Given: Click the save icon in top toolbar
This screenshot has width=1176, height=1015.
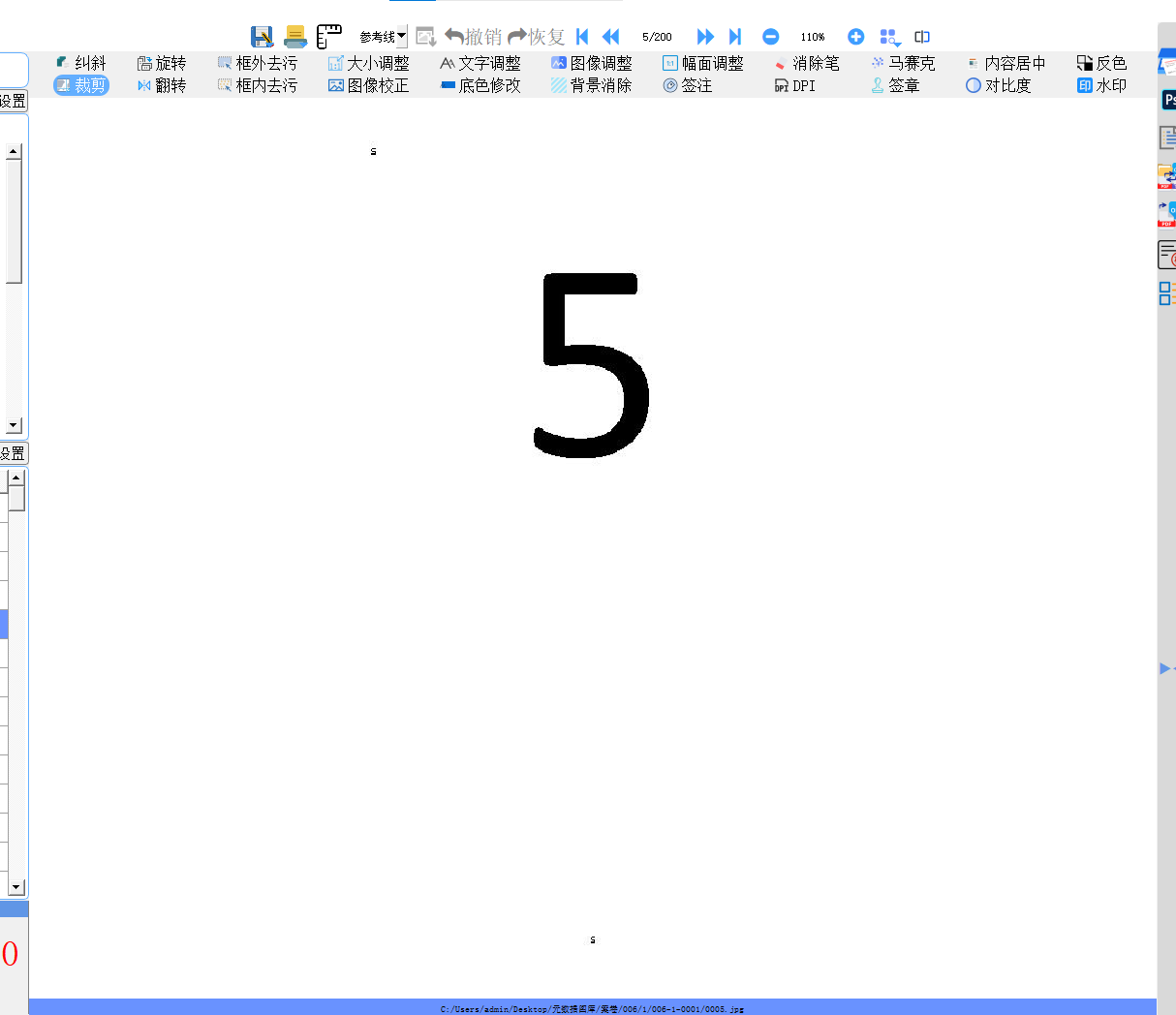Looking at the screenshot, I should tap(262, 37).
